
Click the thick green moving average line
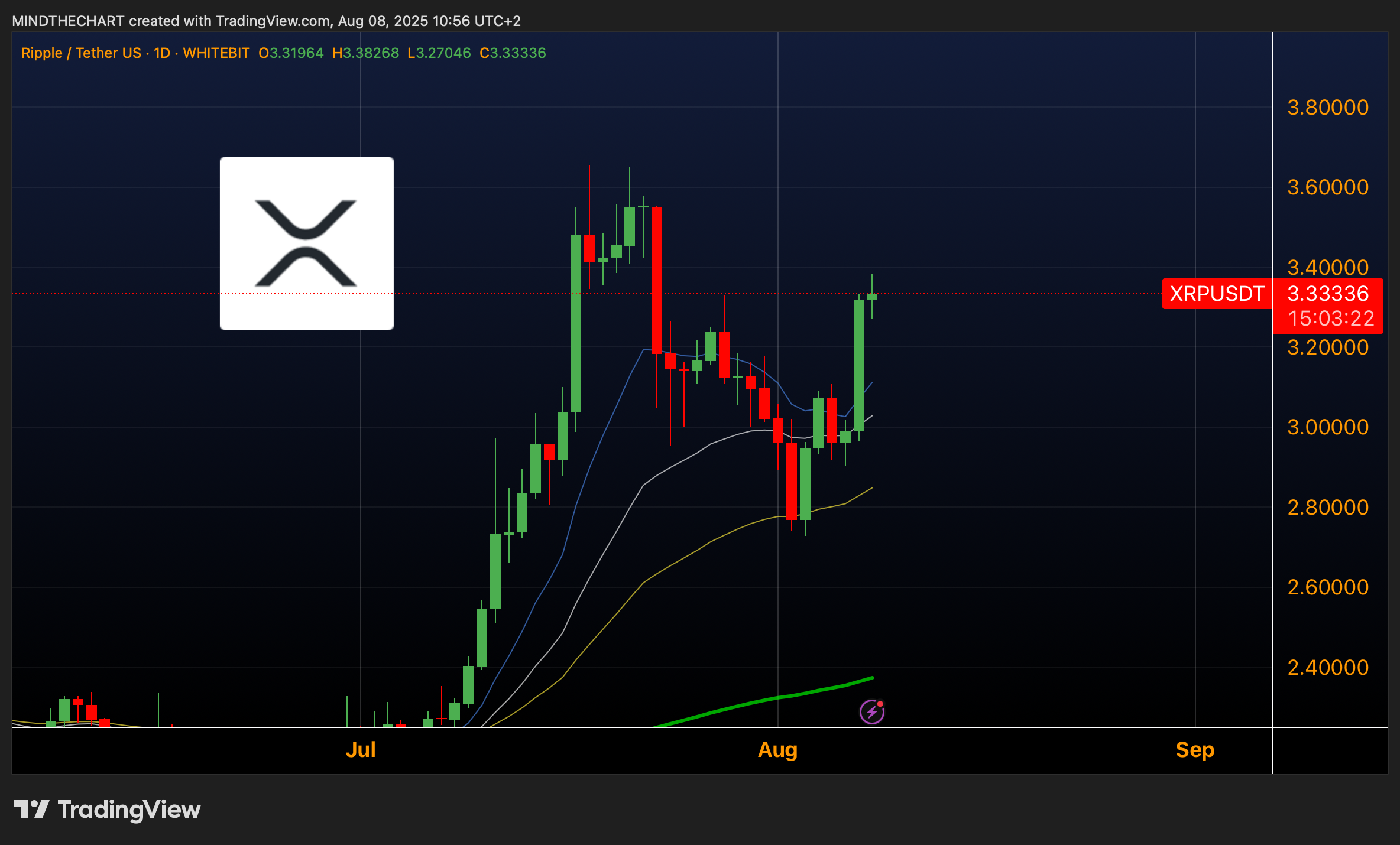778,698
